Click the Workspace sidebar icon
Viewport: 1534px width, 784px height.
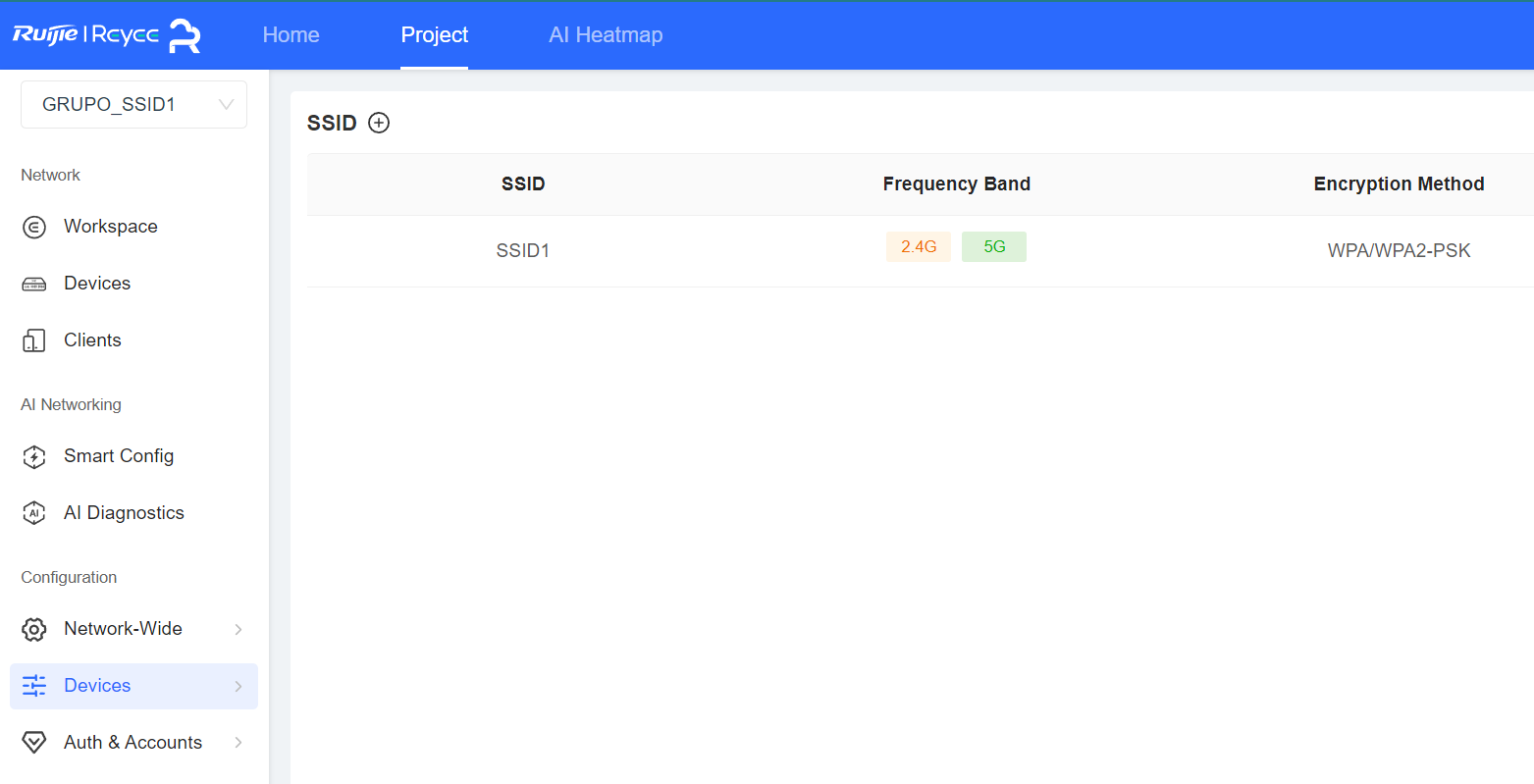coord(34,227)
